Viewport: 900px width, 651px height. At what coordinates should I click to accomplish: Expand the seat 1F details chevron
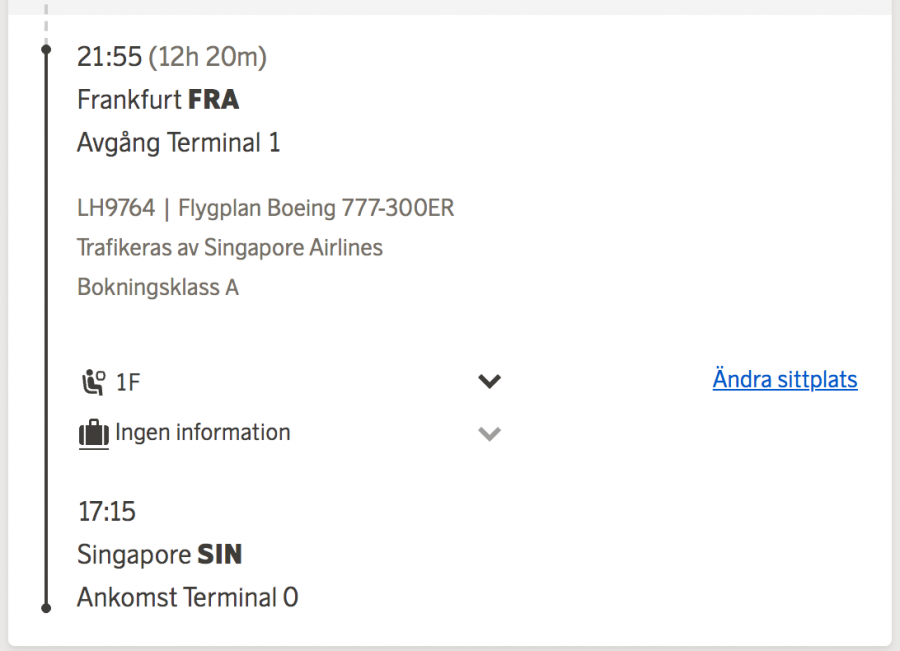tap(489, 381)
